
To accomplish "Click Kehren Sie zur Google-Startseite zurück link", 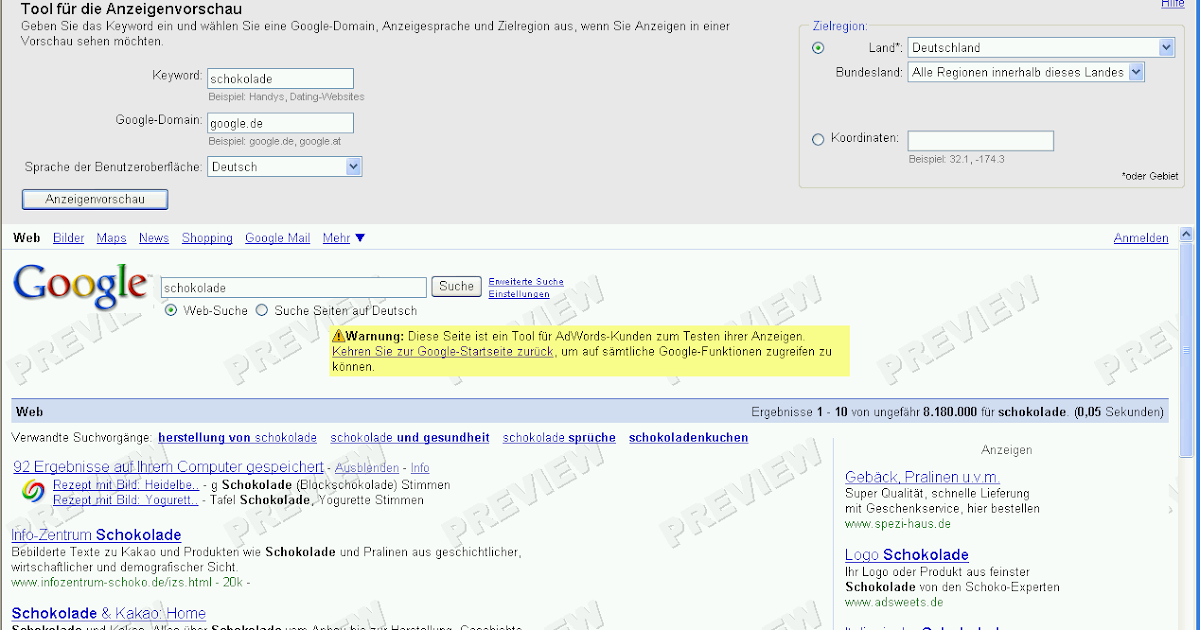I will coord(443,352).
